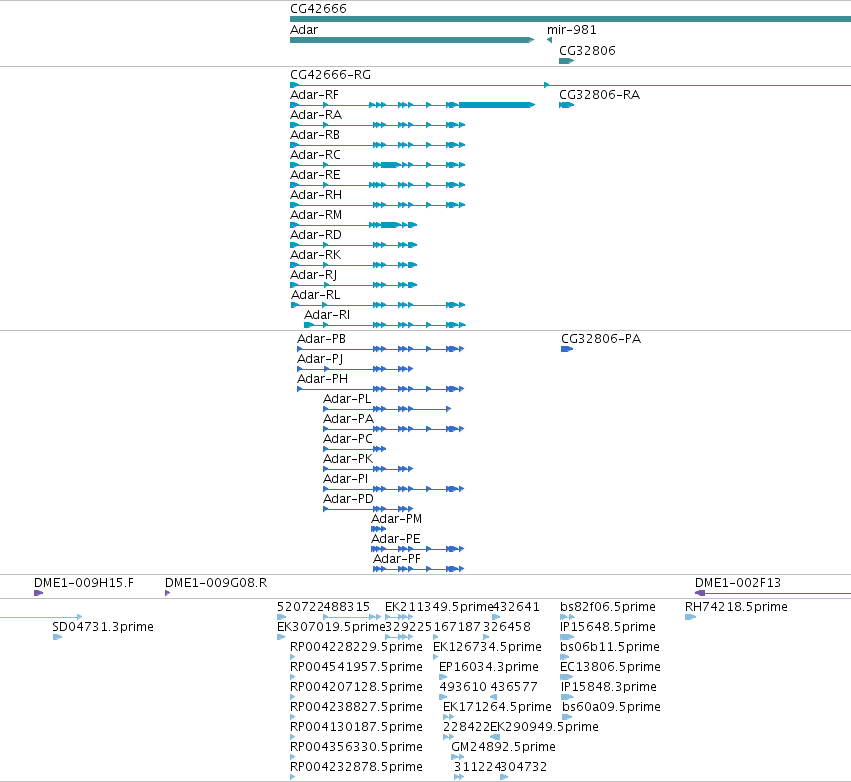Screen dimensions: 851x782
Task: Select EST RH74218.5prime
Action: point(690,617)
